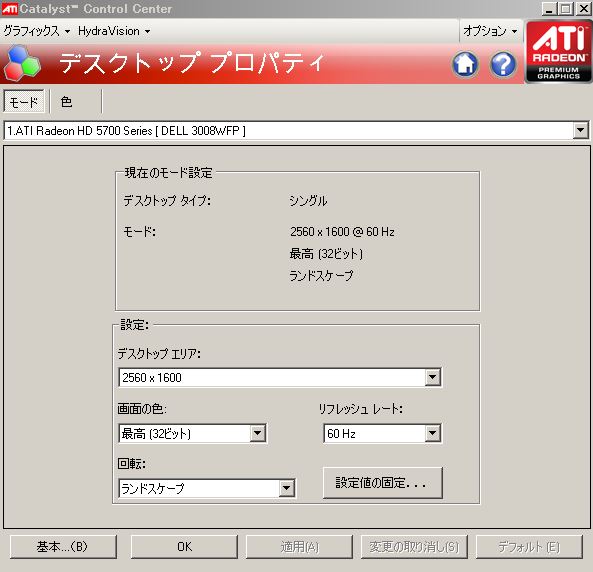
Task: Click the 変更の取り消し(S) button
Action: pos(414,547)
